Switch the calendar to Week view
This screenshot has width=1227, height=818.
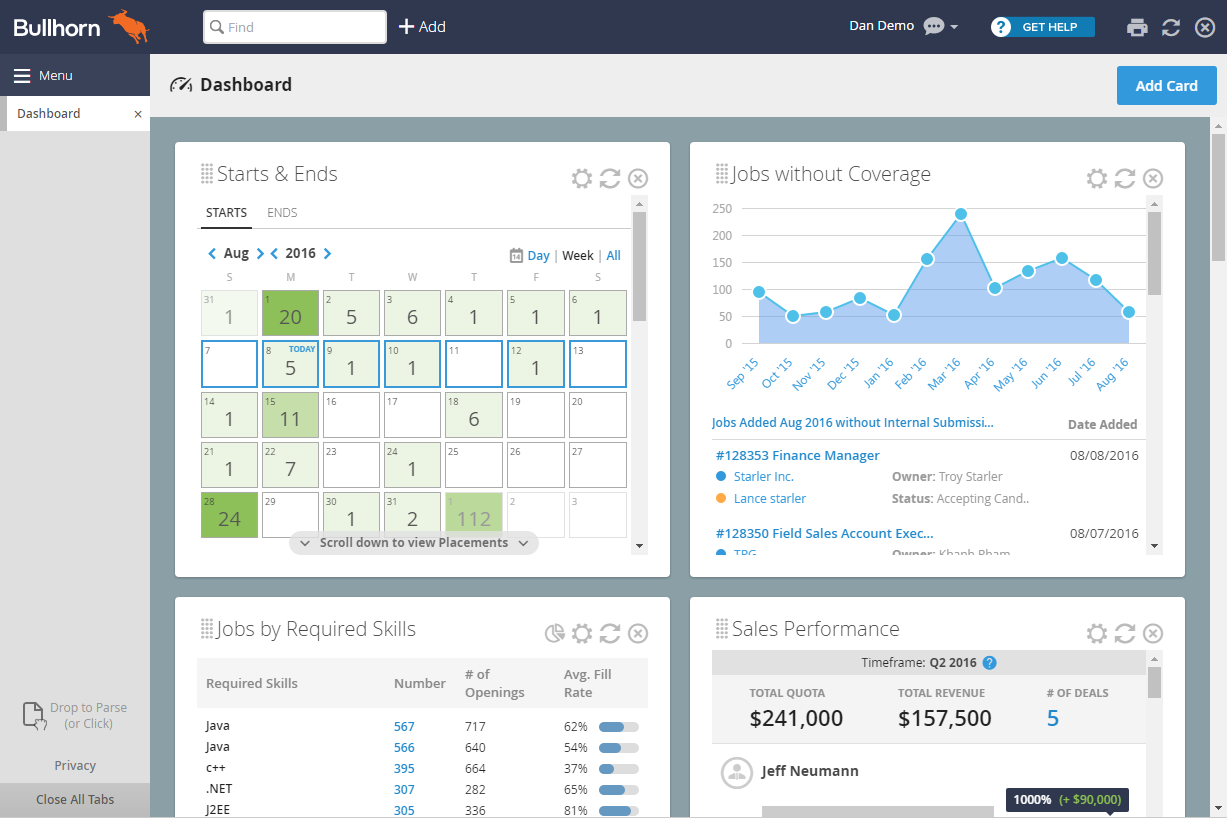click(x=578, y=255)
